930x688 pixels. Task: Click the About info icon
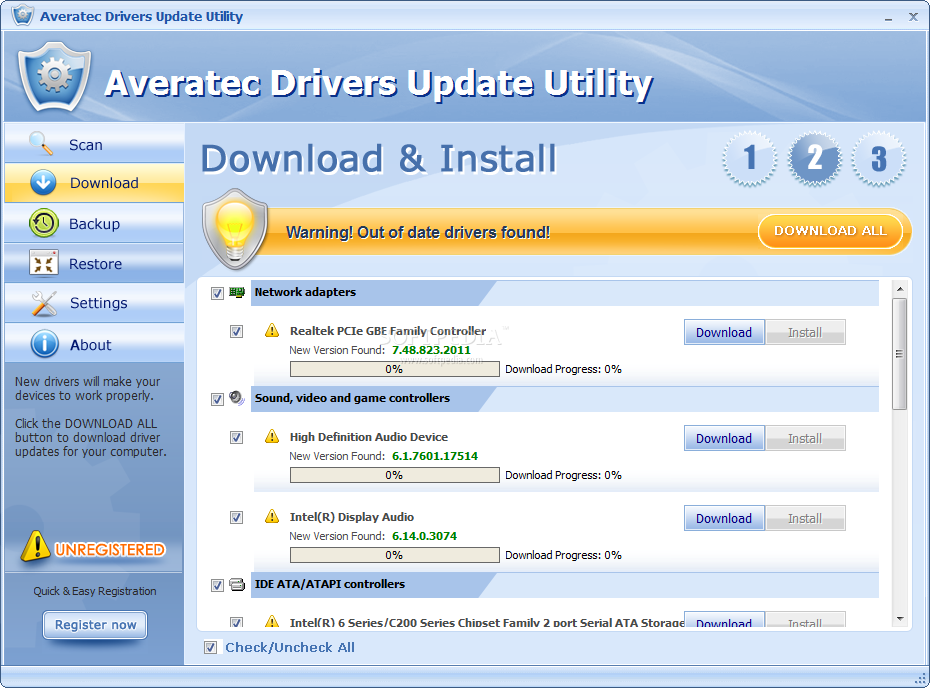click(44, 344)
